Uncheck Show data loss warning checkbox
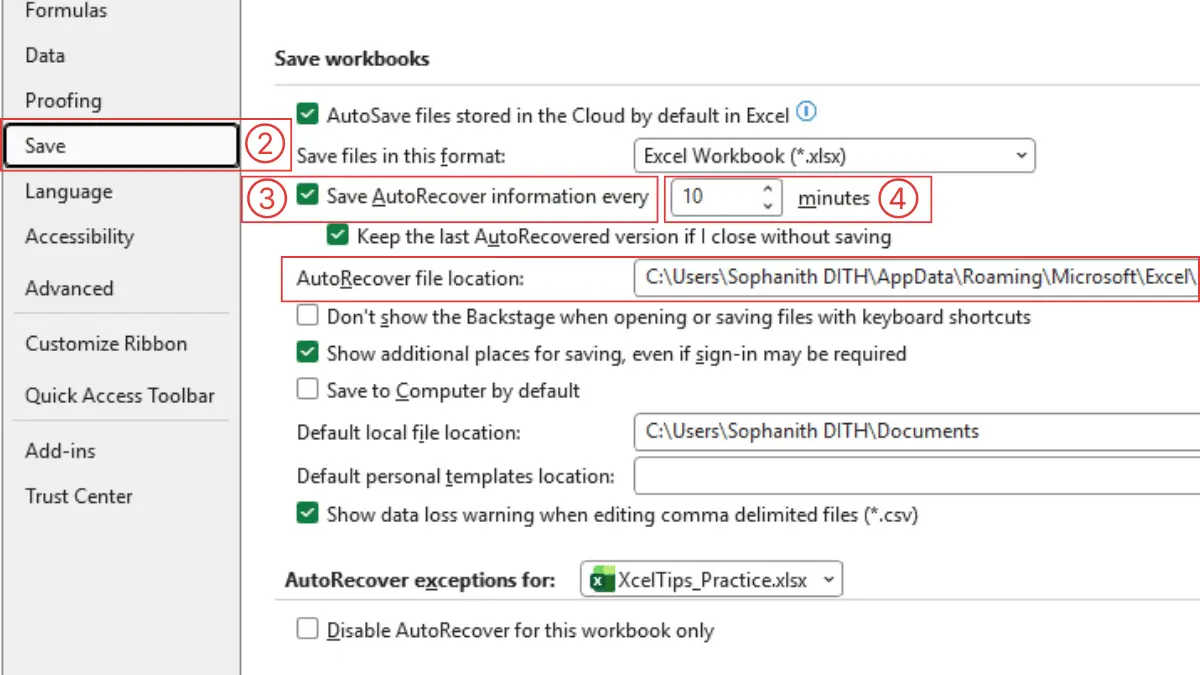This screenshot has width=1200, height=675. [x=308, y=514]
